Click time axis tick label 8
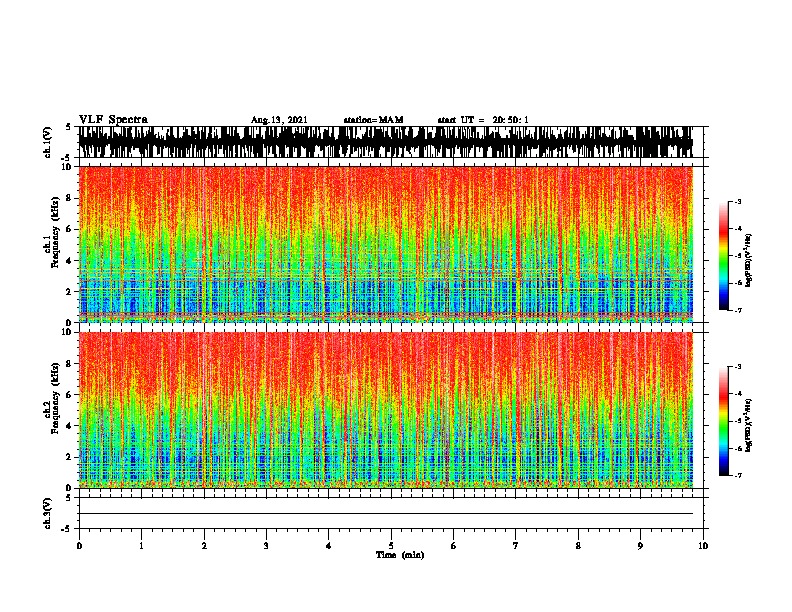The width and height of the screenshot is (792, 612). [578, 546]
